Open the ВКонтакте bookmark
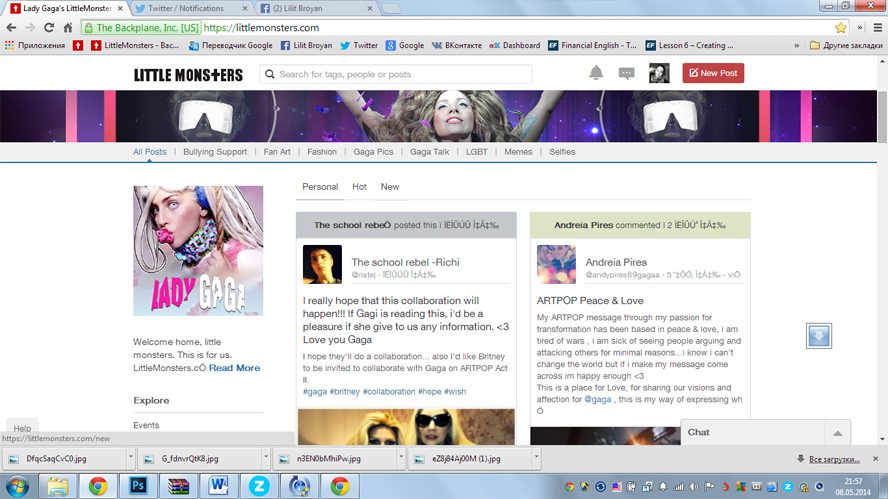 coord(457,45)
